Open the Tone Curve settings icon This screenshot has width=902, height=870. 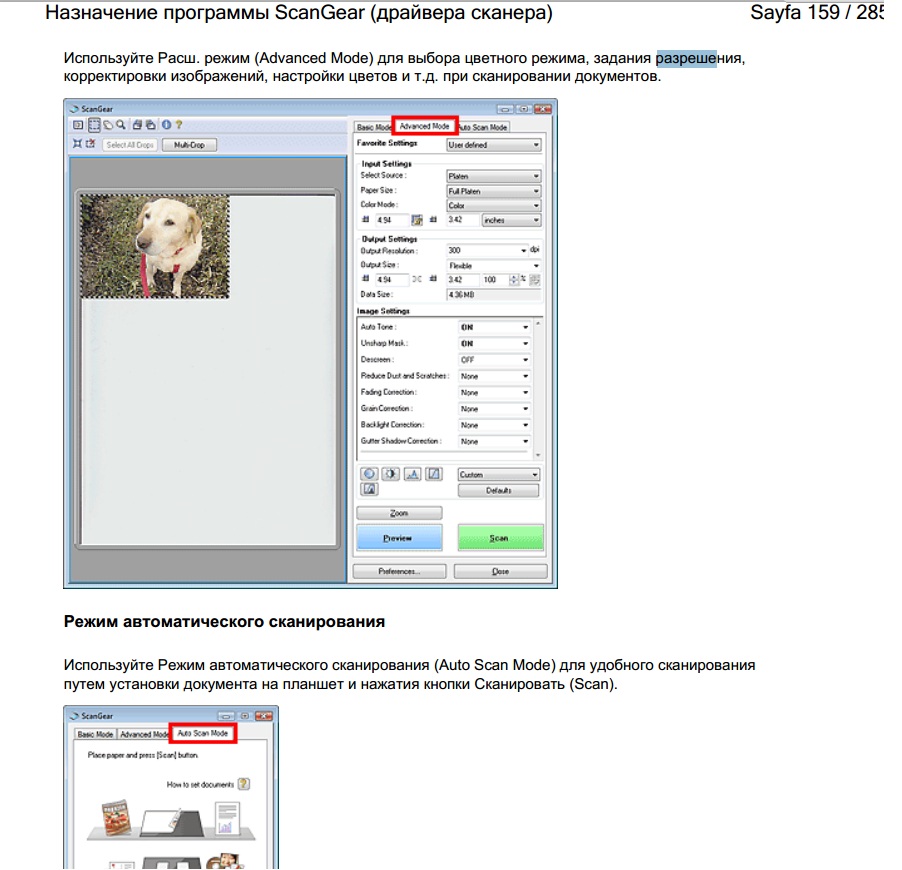[435, 474]
